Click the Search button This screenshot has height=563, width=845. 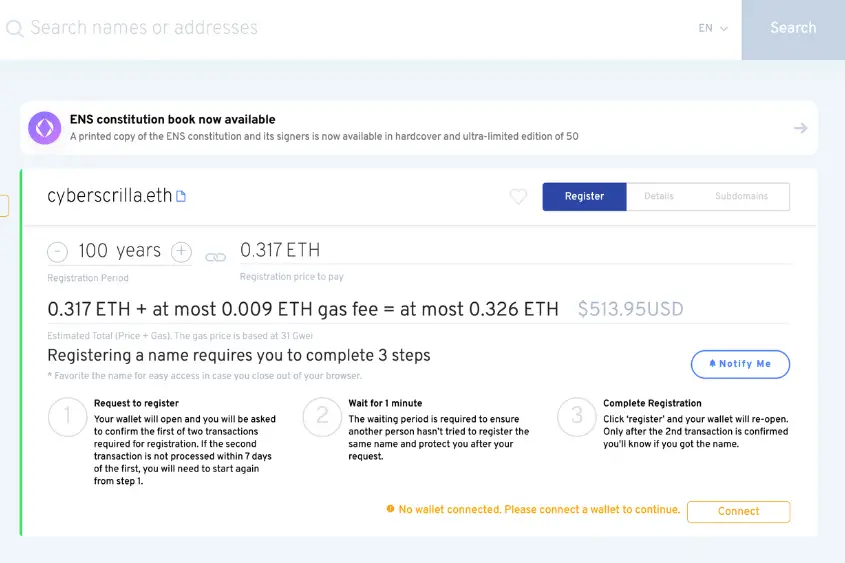(x=793, y=30)
